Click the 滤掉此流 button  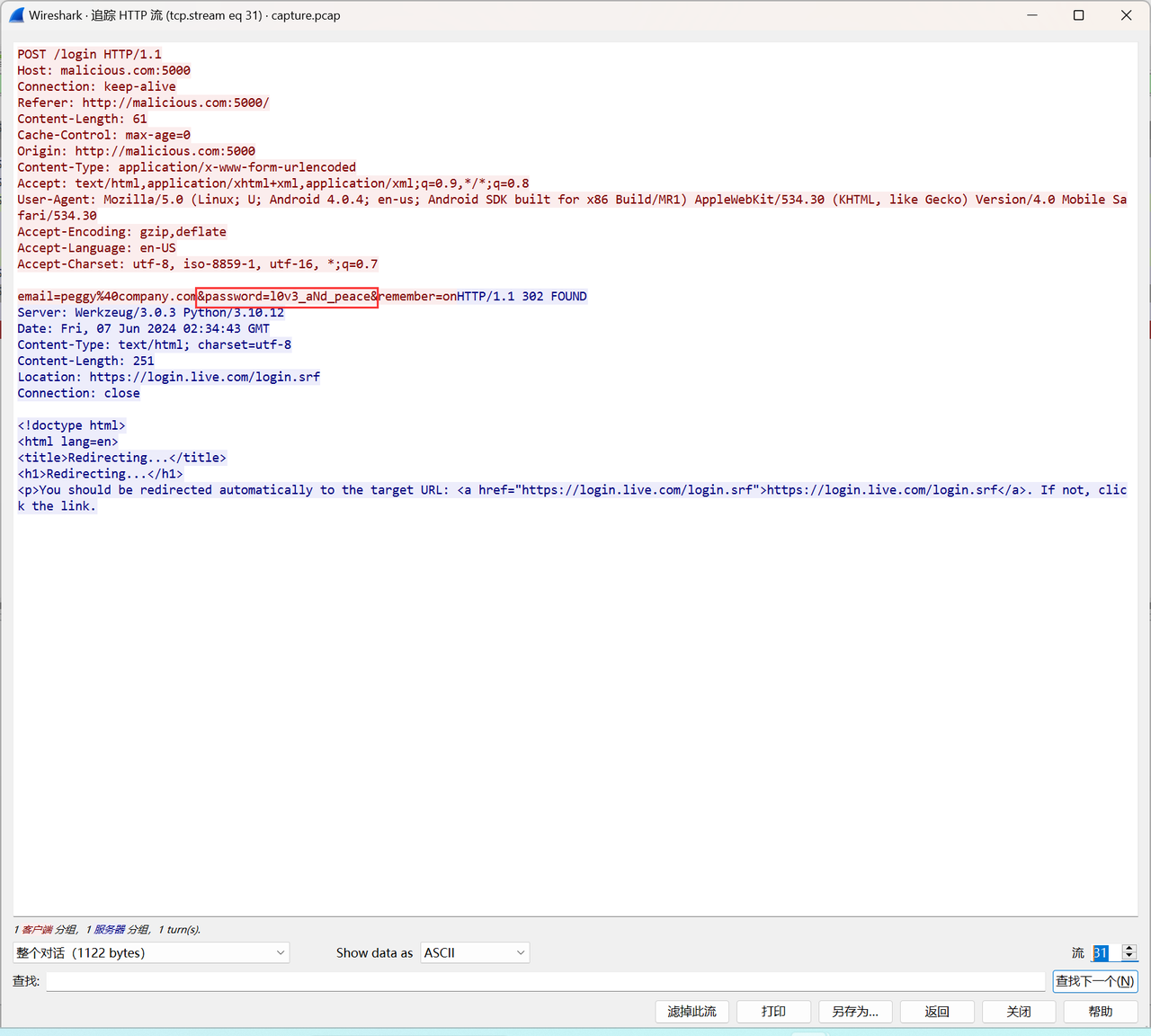tap(691, 1012)
